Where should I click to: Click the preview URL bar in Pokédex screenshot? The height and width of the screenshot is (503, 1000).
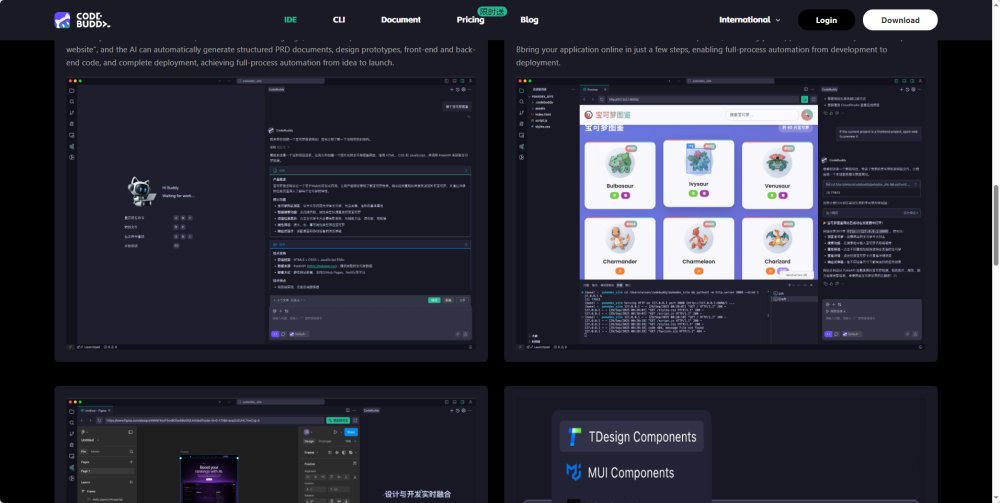(x=702, y=99)
